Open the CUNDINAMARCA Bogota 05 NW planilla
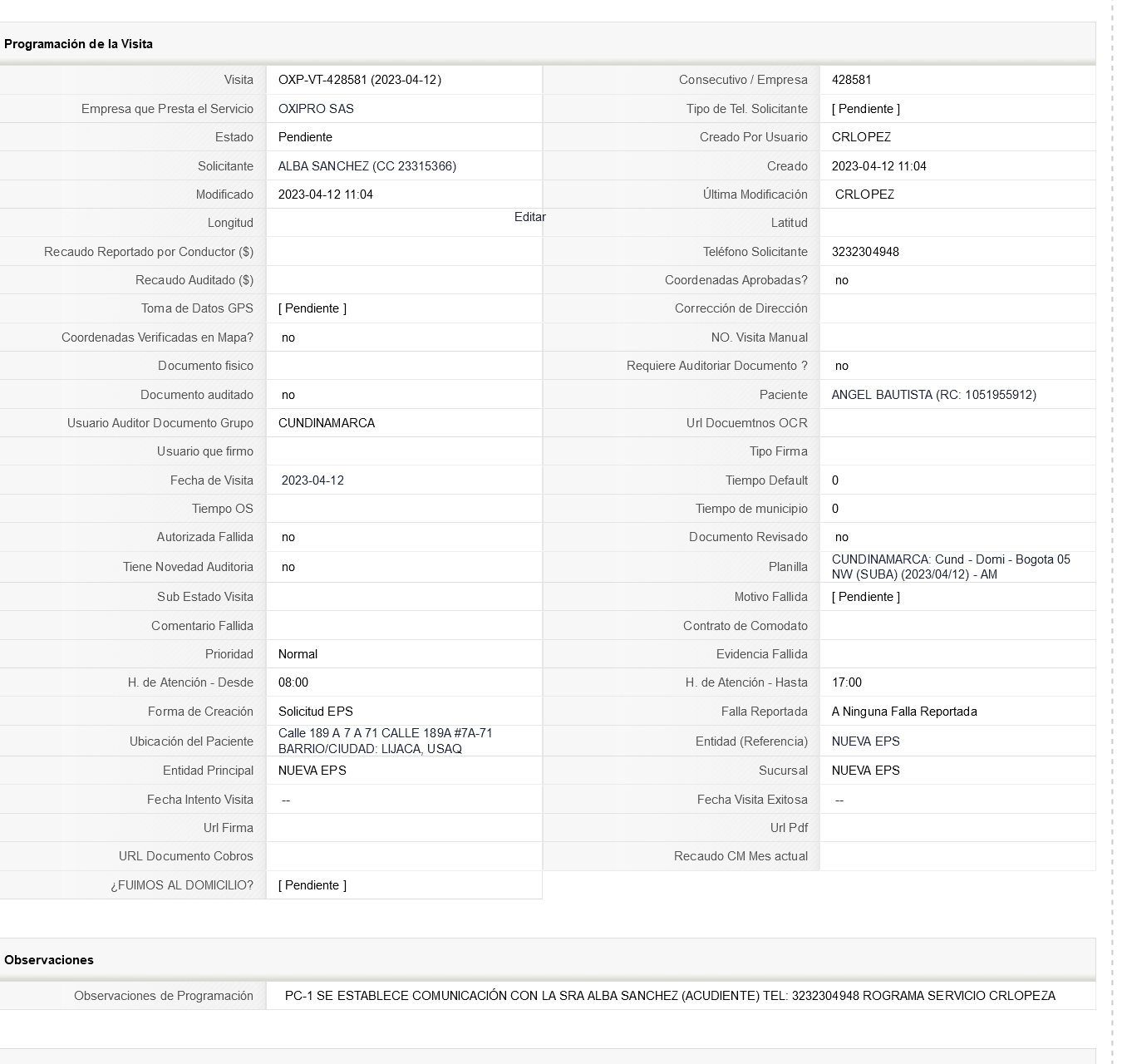Viewport: 1122px width, 1064px height. 950,567
